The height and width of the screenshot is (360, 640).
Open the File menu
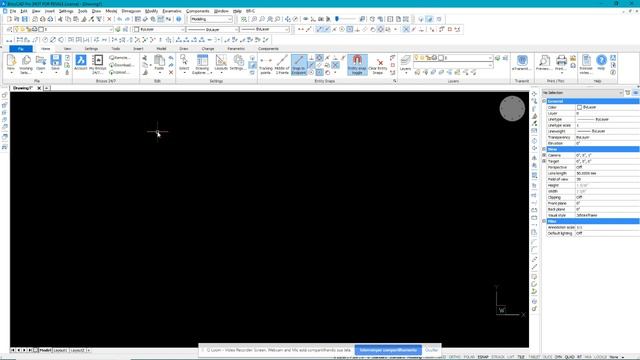click(x=13, y=11)
